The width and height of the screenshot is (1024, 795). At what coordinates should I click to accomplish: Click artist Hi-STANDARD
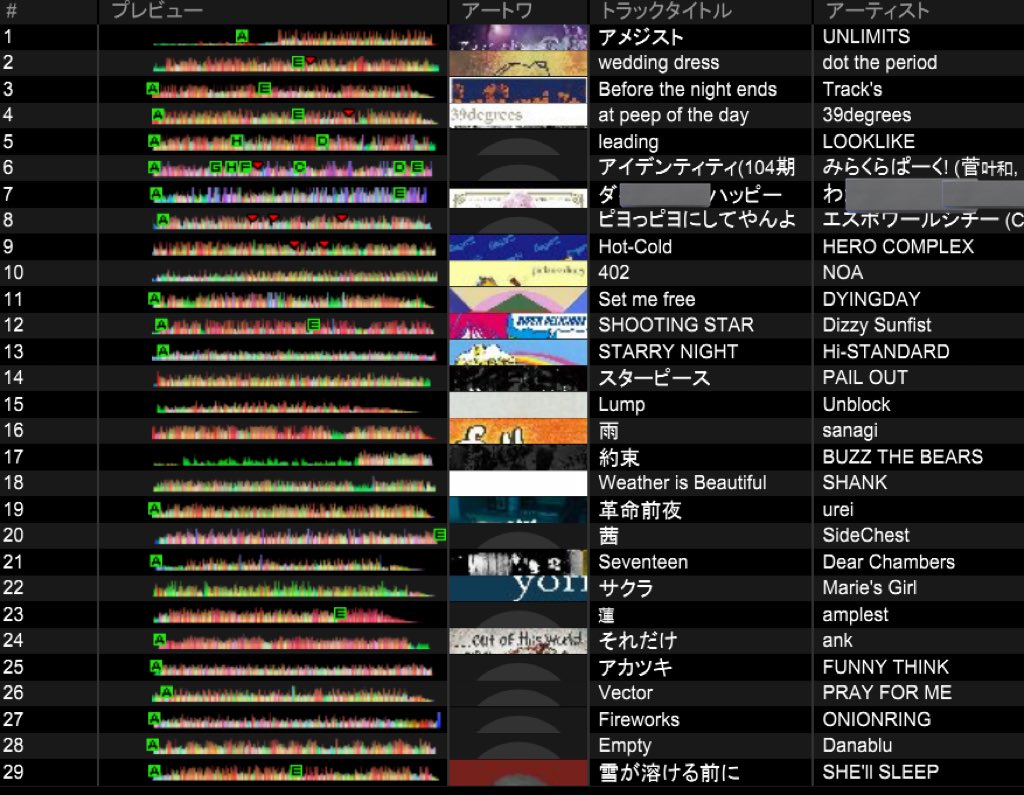pyautogui.click(x=886, y=351)
